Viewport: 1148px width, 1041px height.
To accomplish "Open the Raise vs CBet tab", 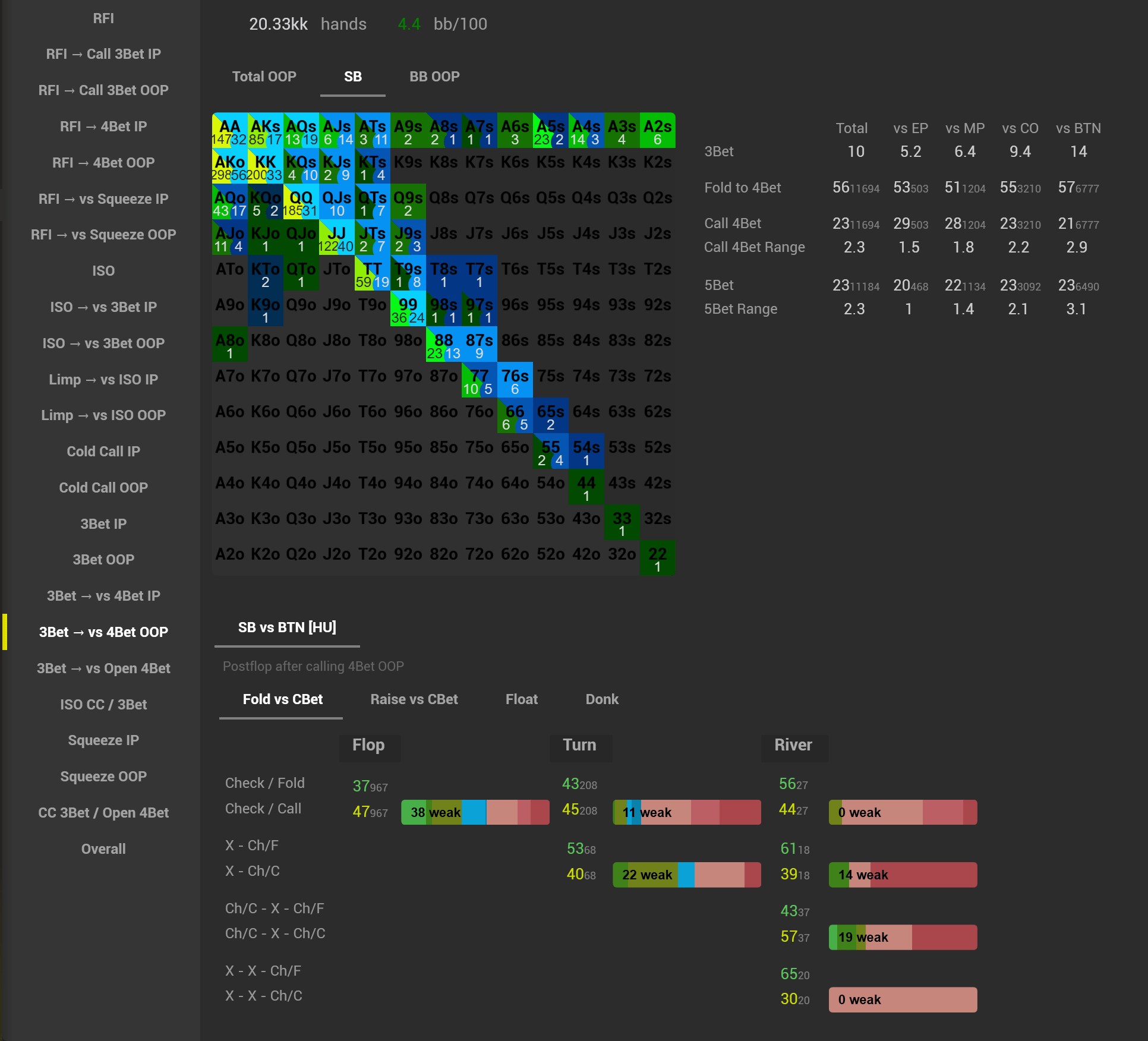I will pos(414,699).
